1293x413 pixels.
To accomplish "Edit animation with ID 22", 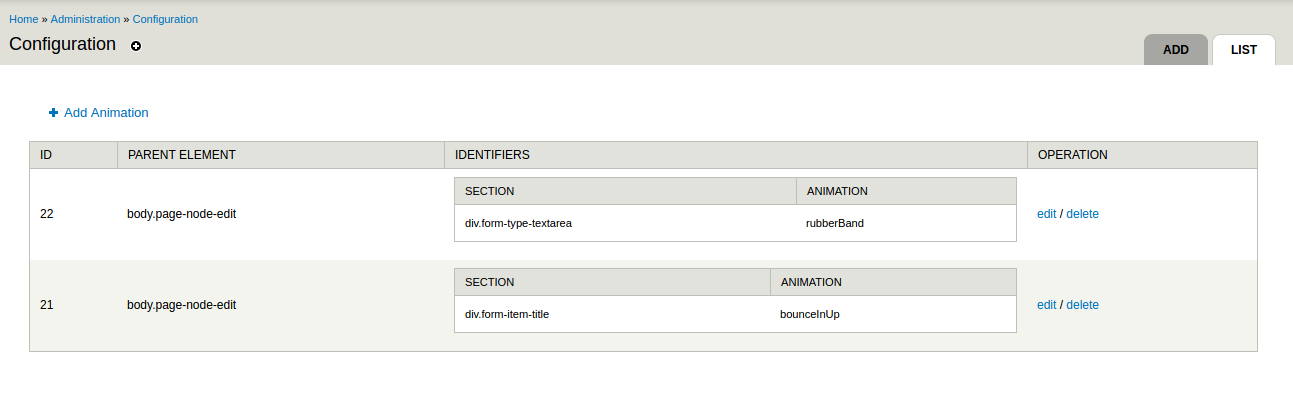I will (x=1047, y=214).
